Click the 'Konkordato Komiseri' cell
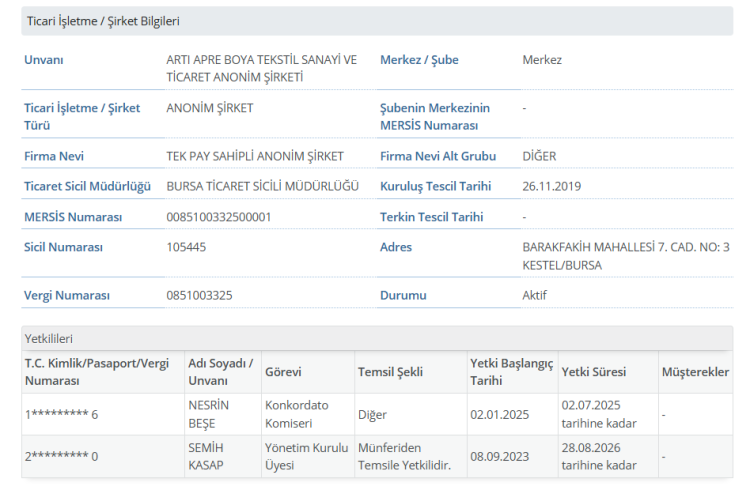 [x=296, y=414]
